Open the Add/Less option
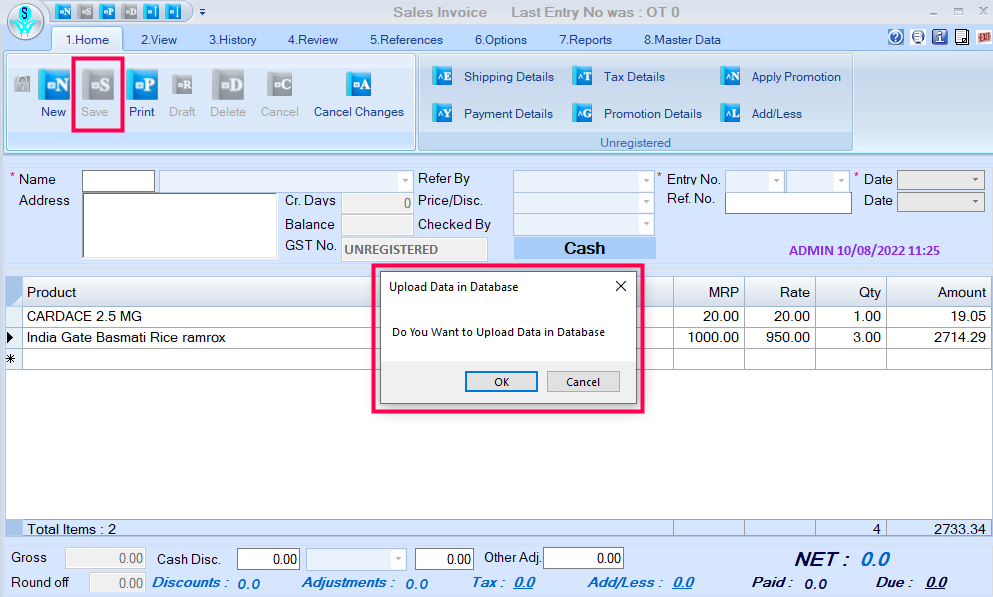This screenshot has height=597, width=993. pyautogui.click(x=731, y=114)
